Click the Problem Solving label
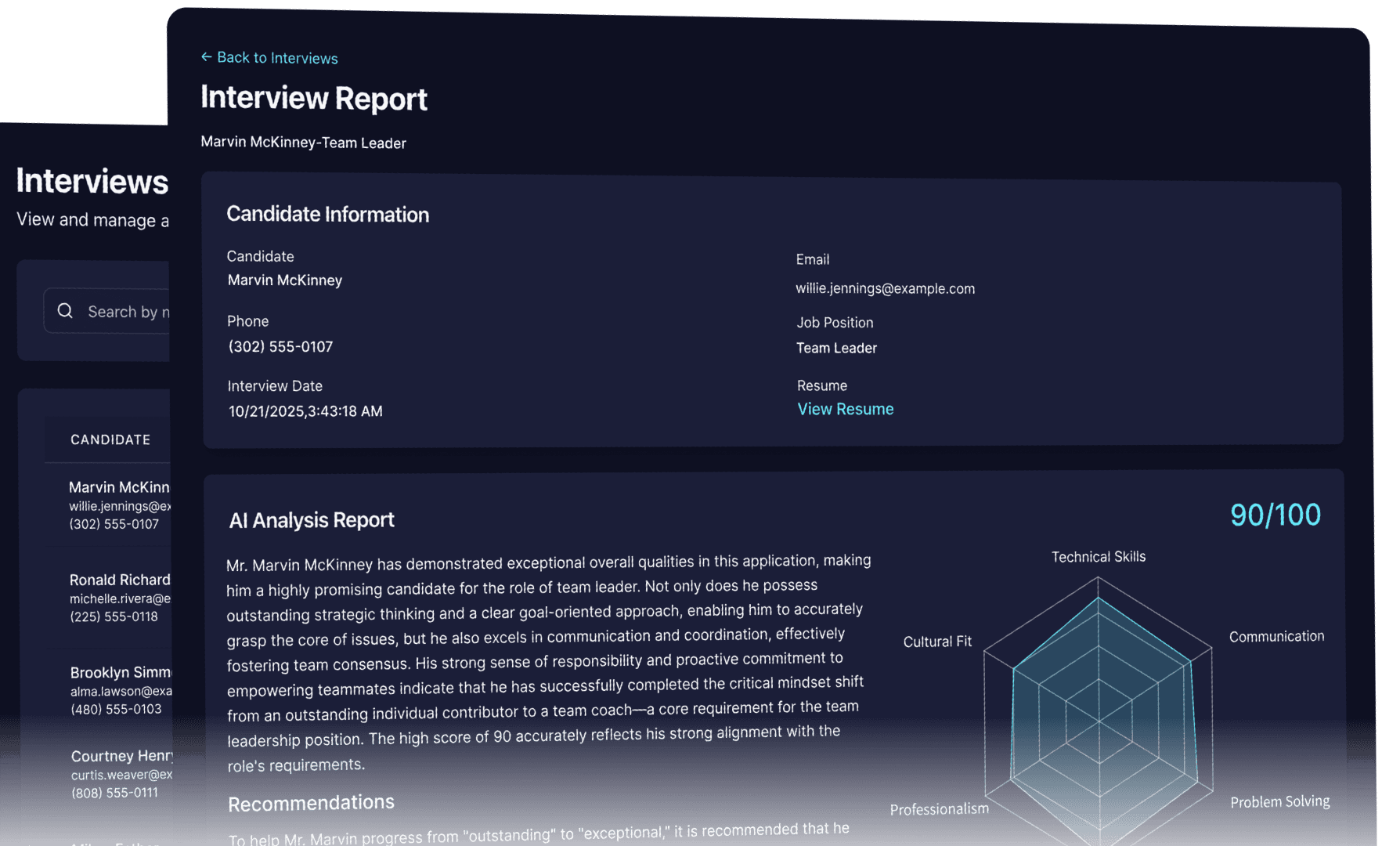1400x846 pixels. 1279,801
